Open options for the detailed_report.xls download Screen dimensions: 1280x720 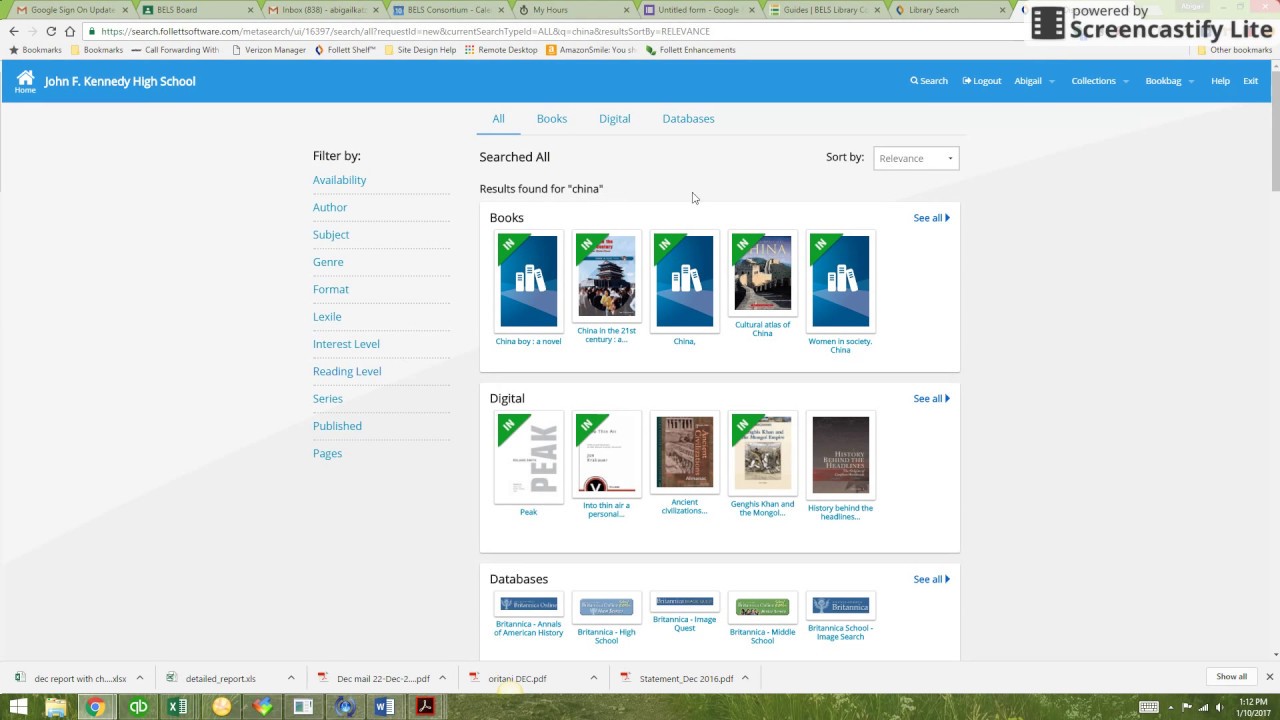click(x=291, y=678)
